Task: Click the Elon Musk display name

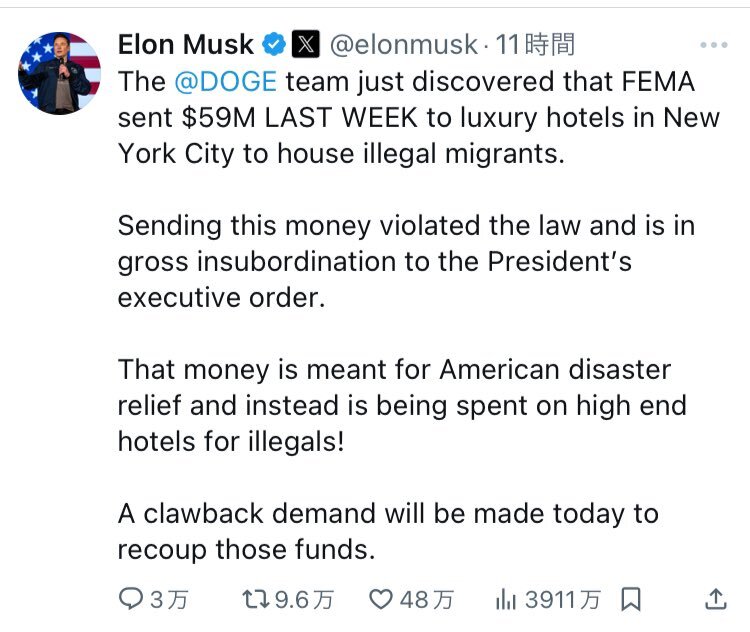Action: click(x=185, y=44)
